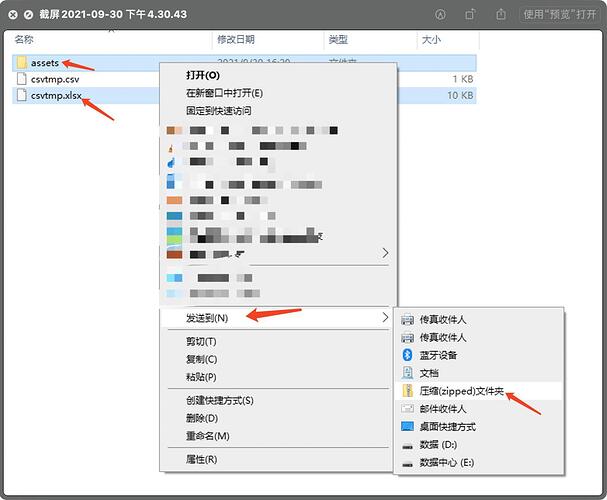Screen dimensions: 607x500
Task: Click the rotate icon in title bar
Action: coord(470,15)
